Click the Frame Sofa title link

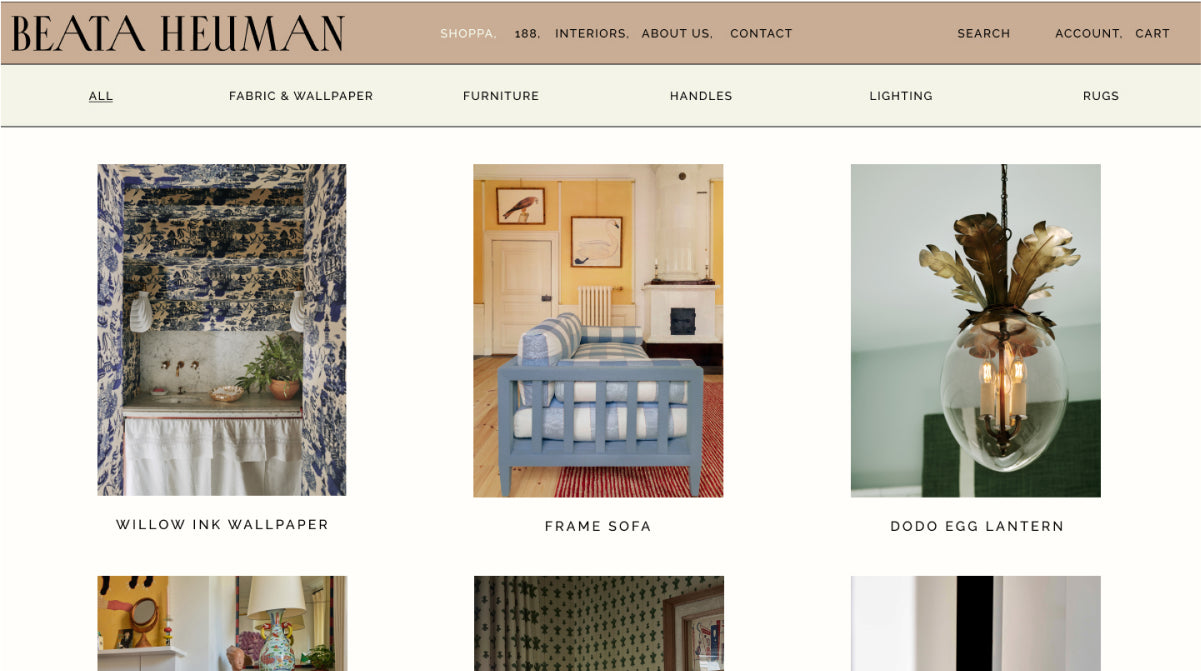pos(598,526)
